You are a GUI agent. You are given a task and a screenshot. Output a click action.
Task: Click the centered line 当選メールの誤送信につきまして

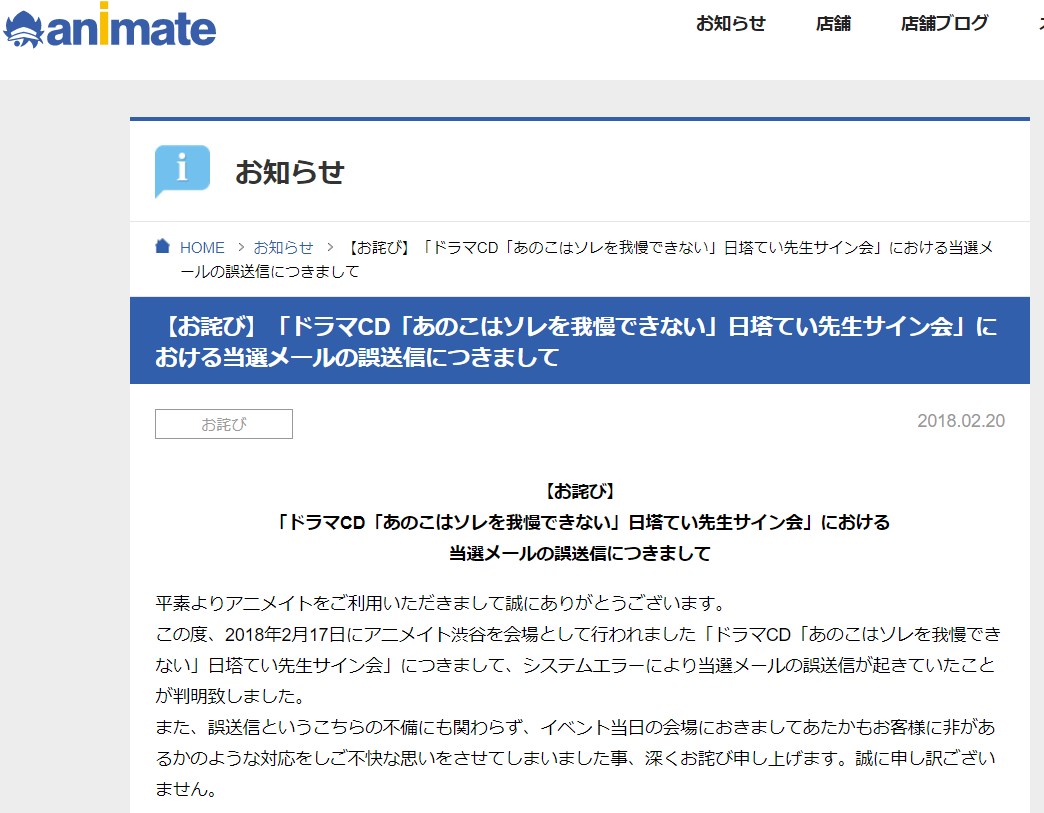point(579,553)
